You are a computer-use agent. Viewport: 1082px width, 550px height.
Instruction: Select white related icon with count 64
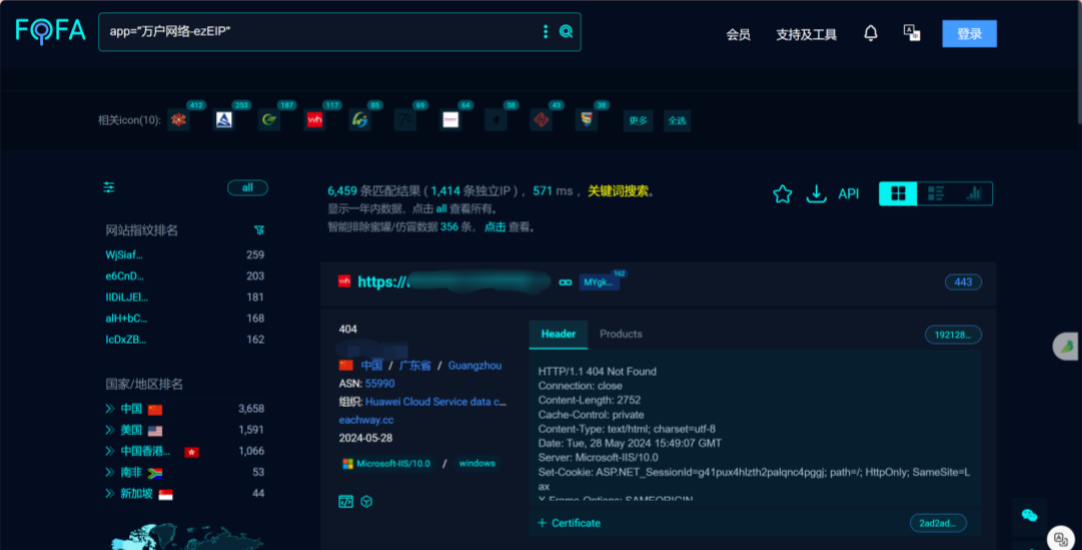[x=451, y=120]
